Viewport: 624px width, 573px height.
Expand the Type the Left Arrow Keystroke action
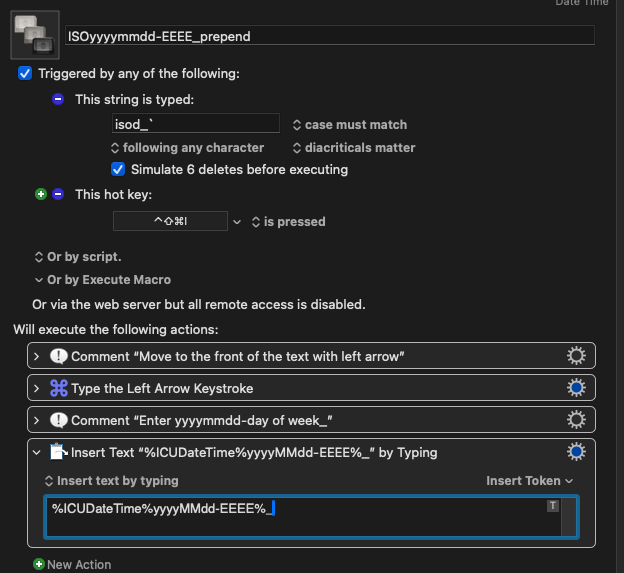(37, 388)
